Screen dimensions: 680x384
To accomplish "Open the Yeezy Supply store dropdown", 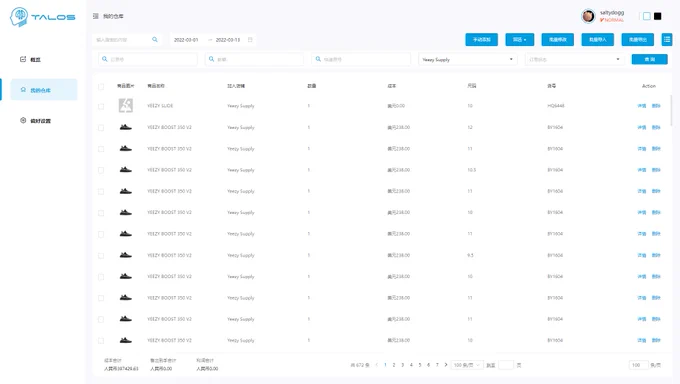I will (x=468, y=59).
